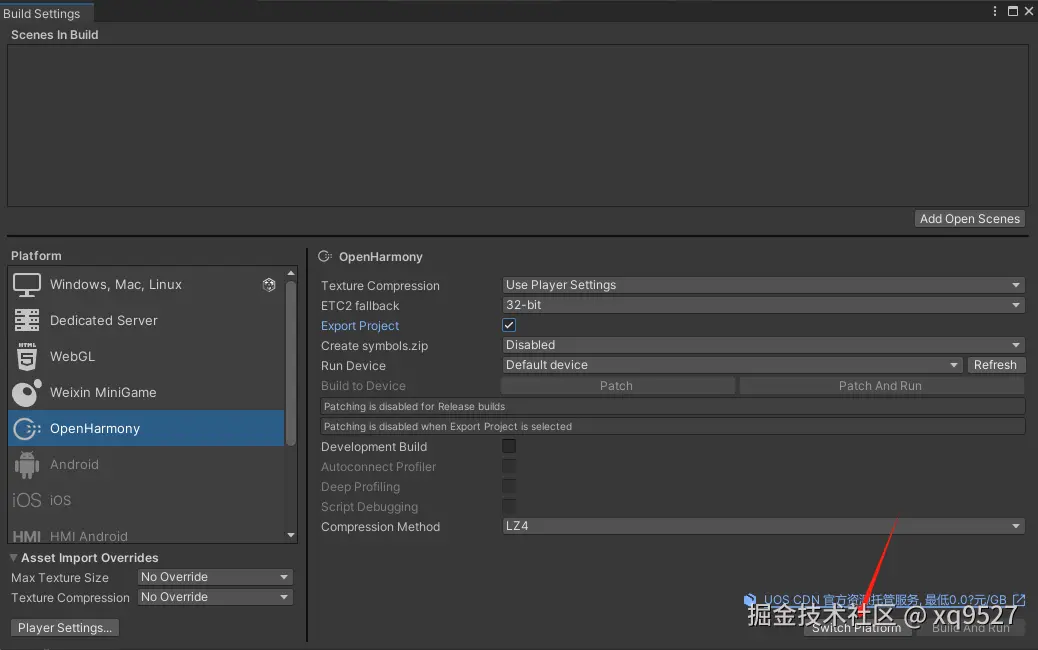Image resolution: width=1038 pixels, height=650 pixels.
Task: Enable the Development Build checkbox
Action: (509, 446)
